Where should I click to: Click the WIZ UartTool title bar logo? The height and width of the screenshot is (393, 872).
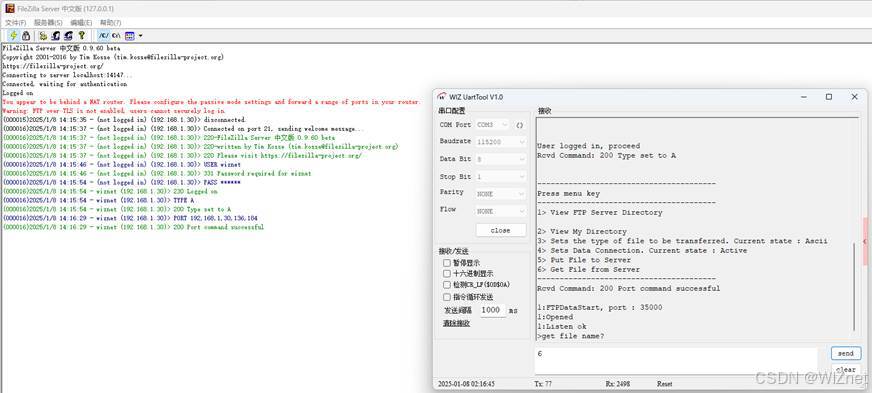point(442,97)
